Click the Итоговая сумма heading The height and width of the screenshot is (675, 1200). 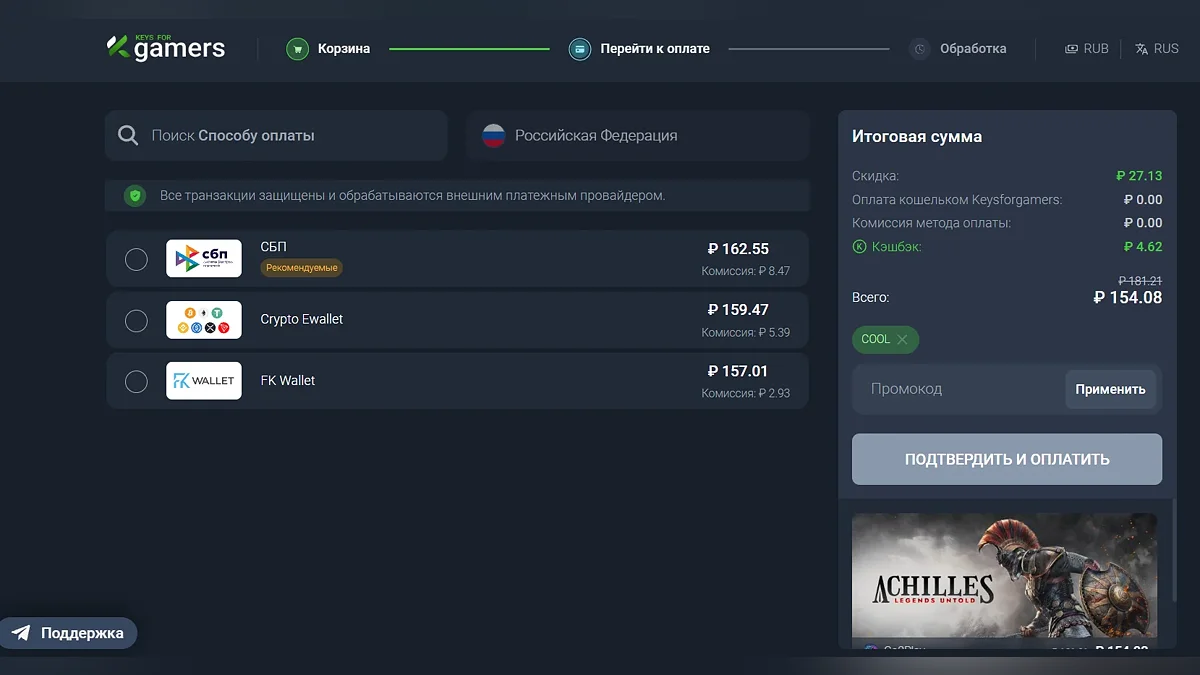point(917,137)
